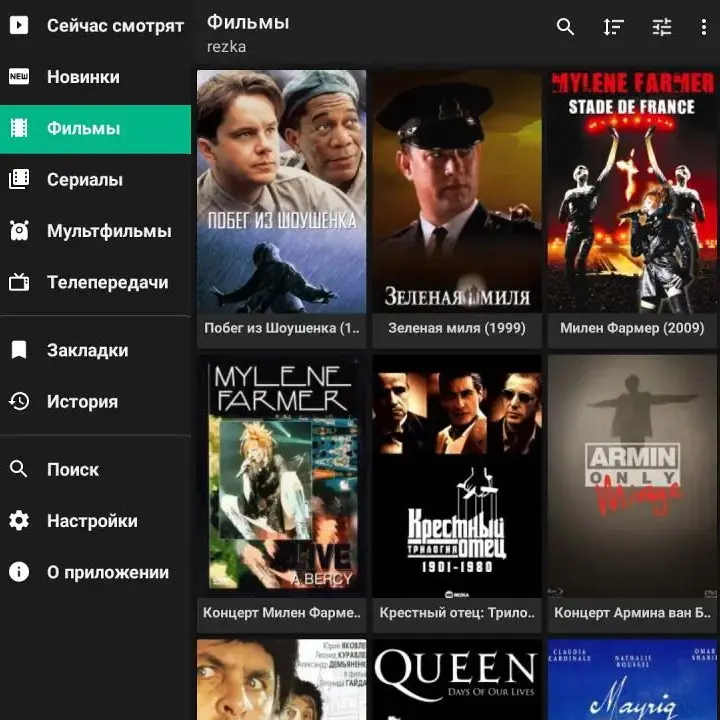Open Настройки from the sidebar
Image resolution: width=720 pixels, height=720 pixels.
tap(91, 521)
